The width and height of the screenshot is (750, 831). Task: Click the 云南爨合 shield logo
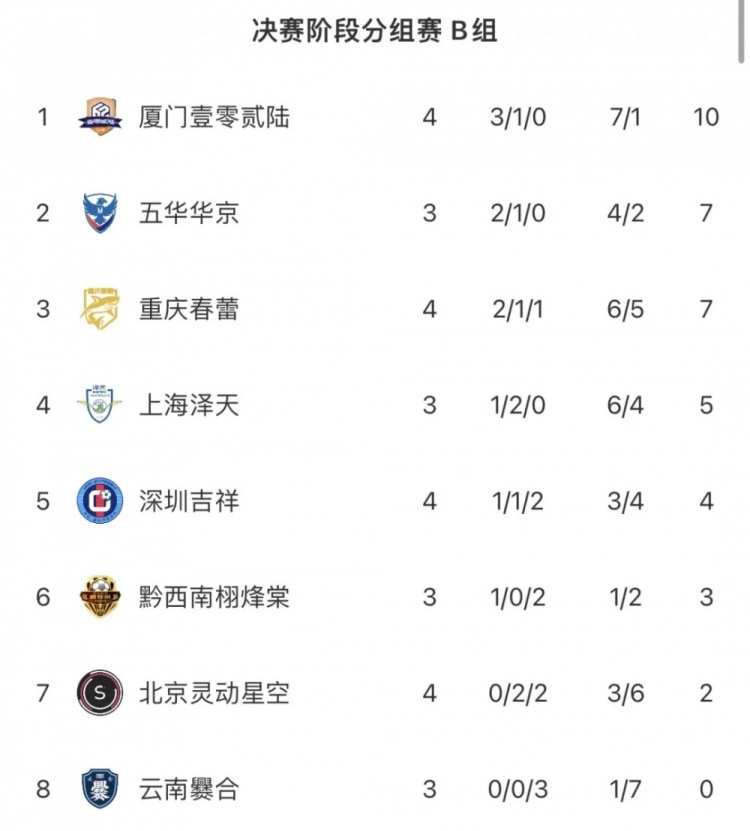[100, 789]
